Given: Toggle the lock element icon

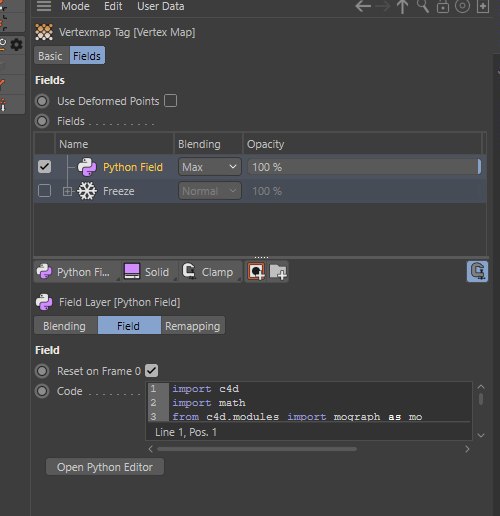Looking at the screenshot, I should tap(443, 7).
